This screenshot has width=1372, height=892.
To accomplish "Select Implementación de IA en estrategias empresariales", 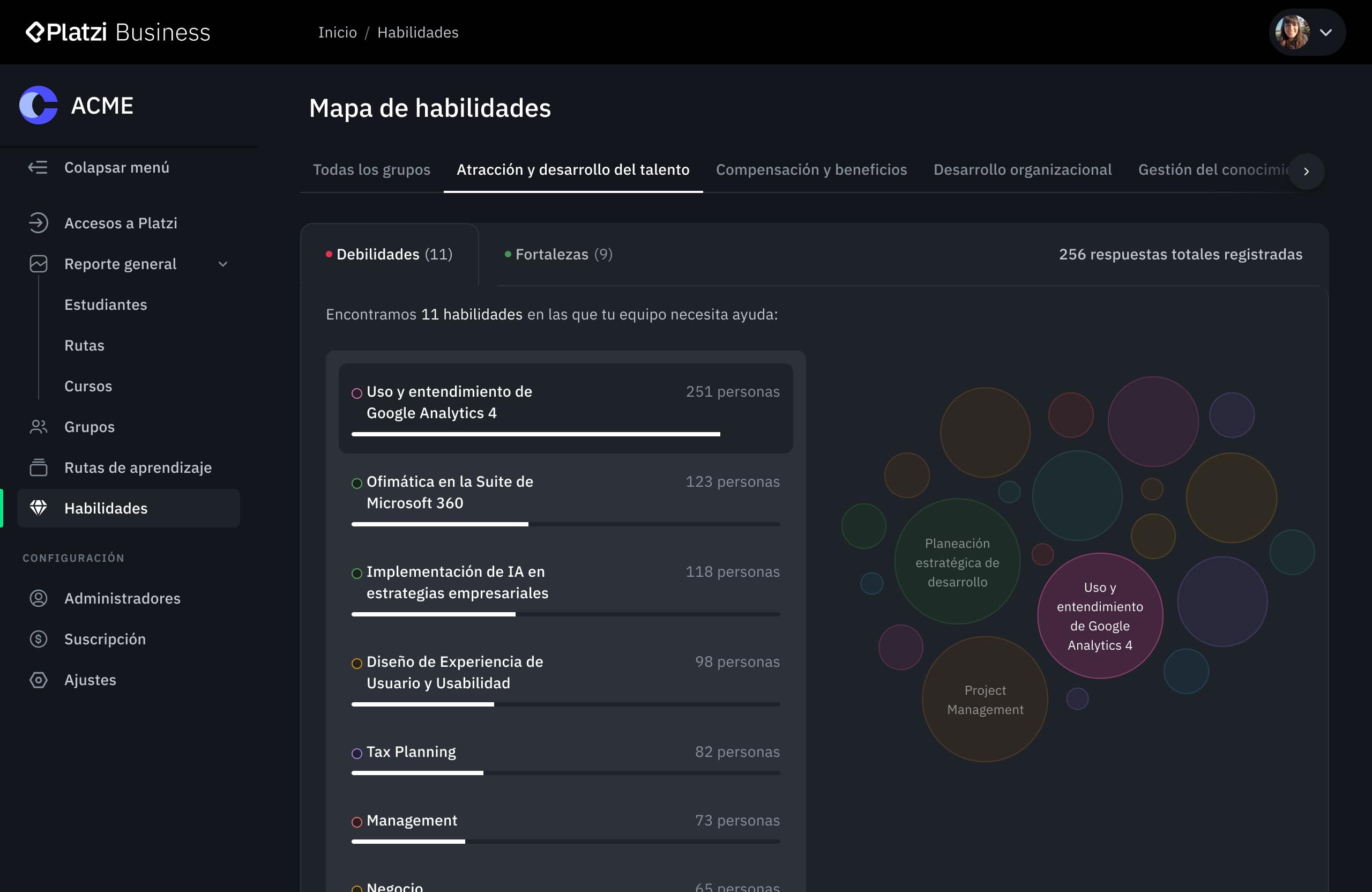I will [565, 588].
